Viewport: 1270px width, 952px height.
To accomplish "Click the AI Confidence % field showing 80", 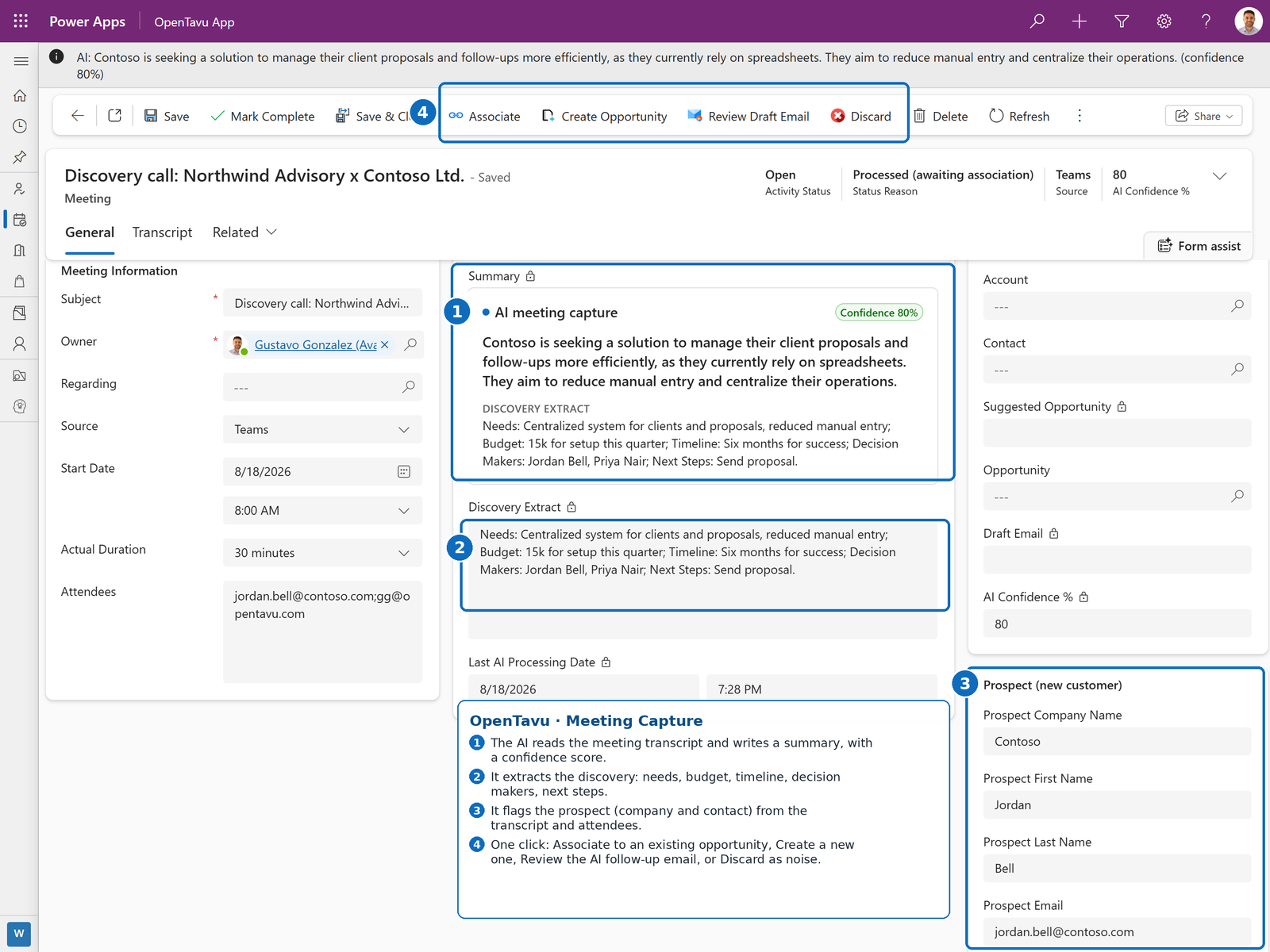I will pos(1118,624).
